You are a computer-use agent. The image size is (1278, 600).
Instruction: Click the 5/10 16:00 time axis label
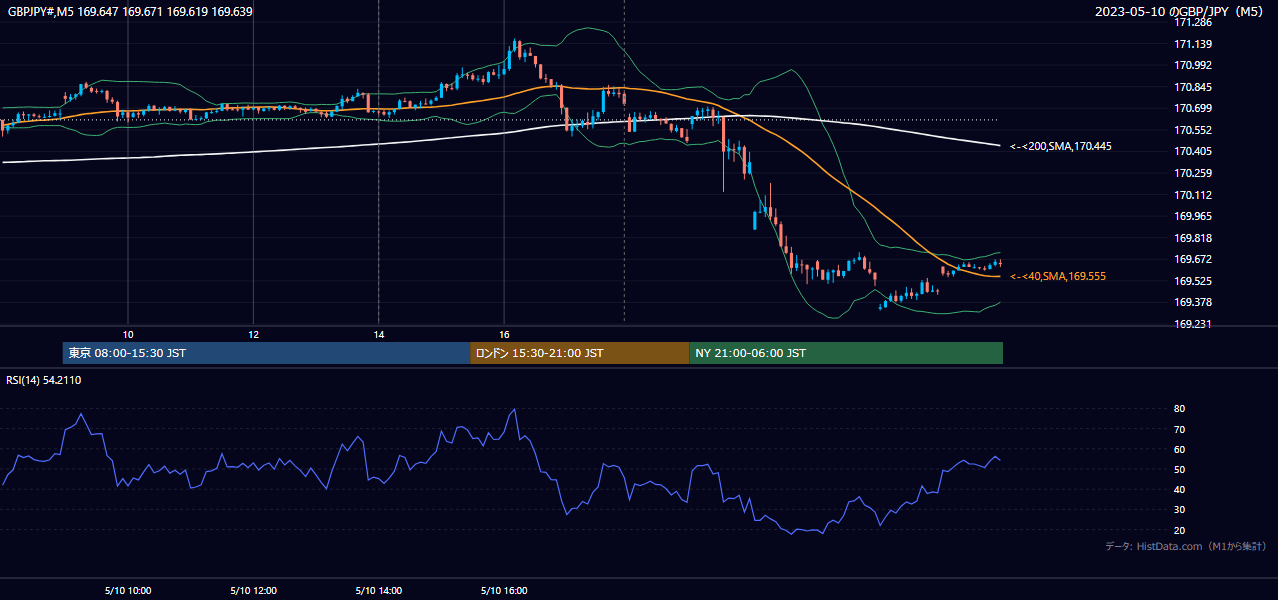pos(504,590)
